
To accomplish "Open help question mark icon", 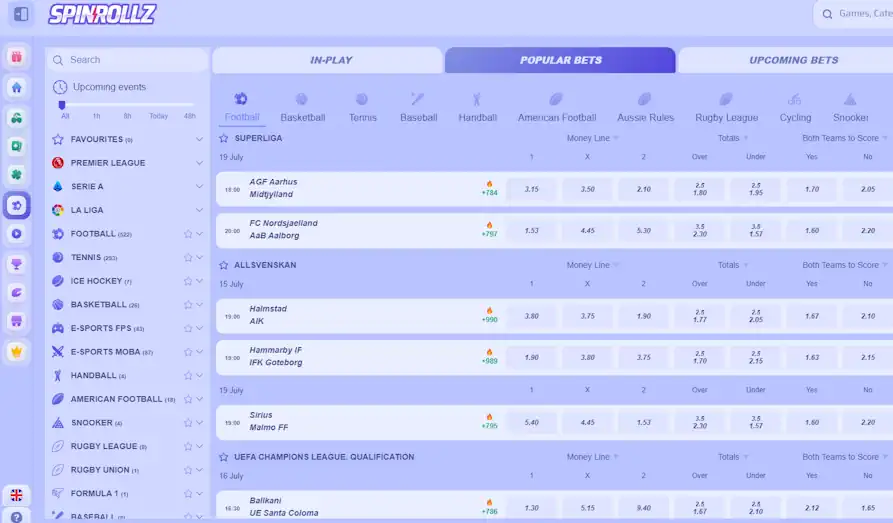I will point(17,517).
